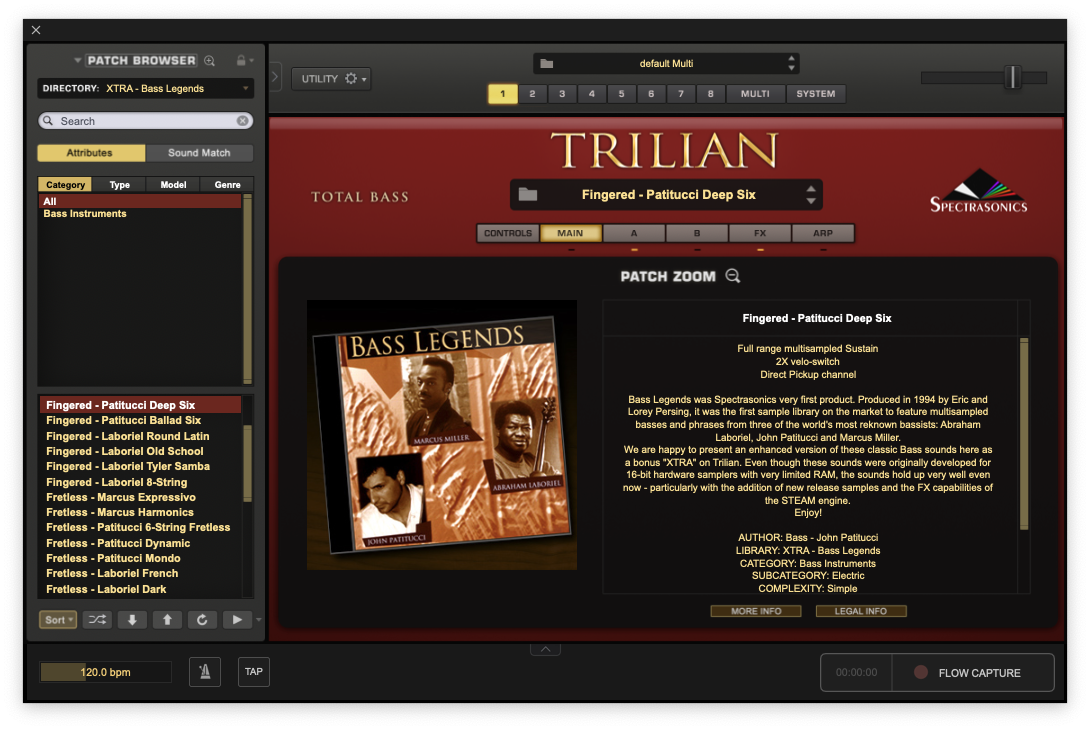Viewport: 1090px width, 730px height.
Task: Step to next patch with down arrow
Action: 132,619
